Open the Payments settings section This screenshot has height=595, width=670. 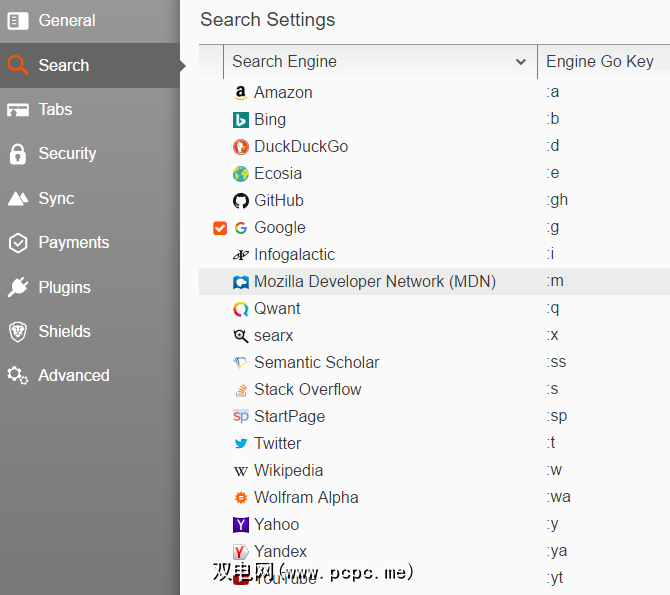click(x=73, y=243)
